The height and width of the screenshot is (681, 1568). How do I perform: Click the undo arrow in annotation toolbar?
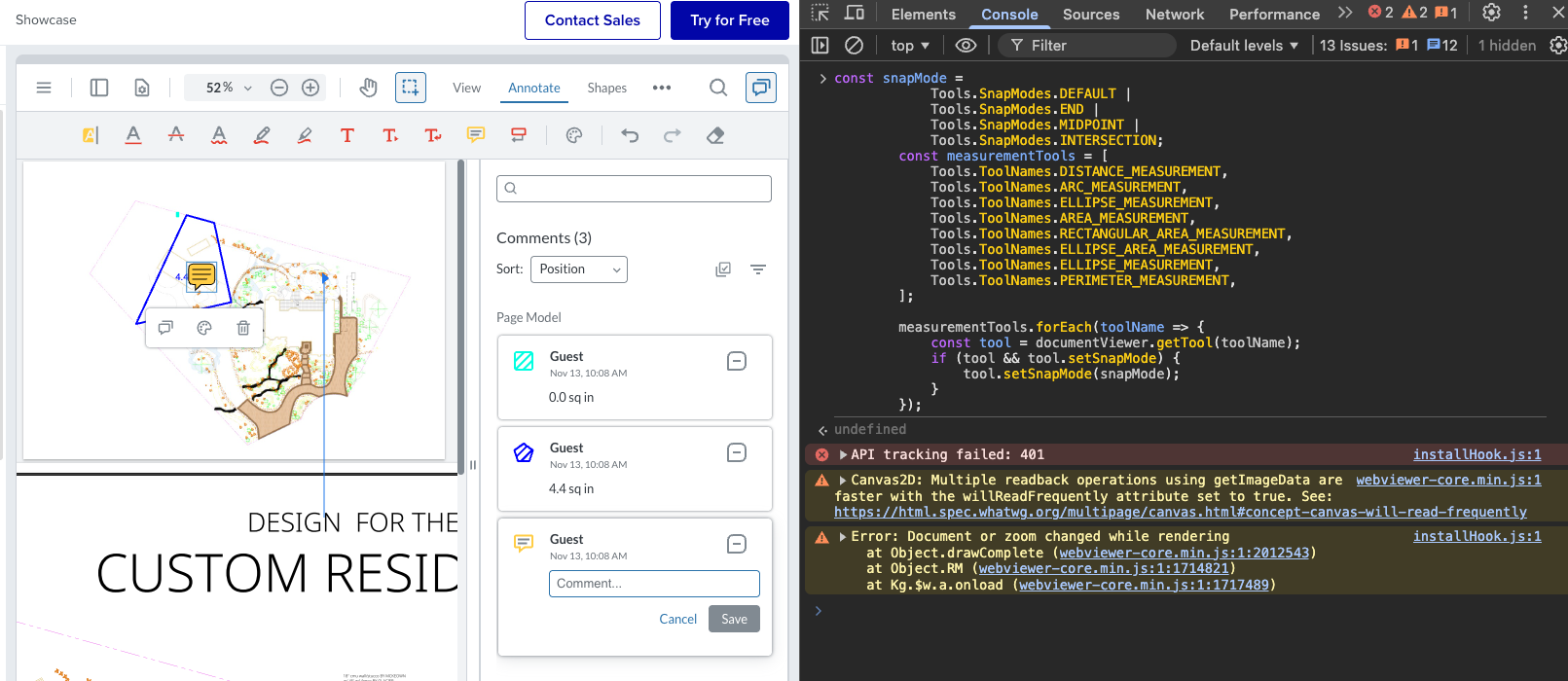tap(630, 136)
